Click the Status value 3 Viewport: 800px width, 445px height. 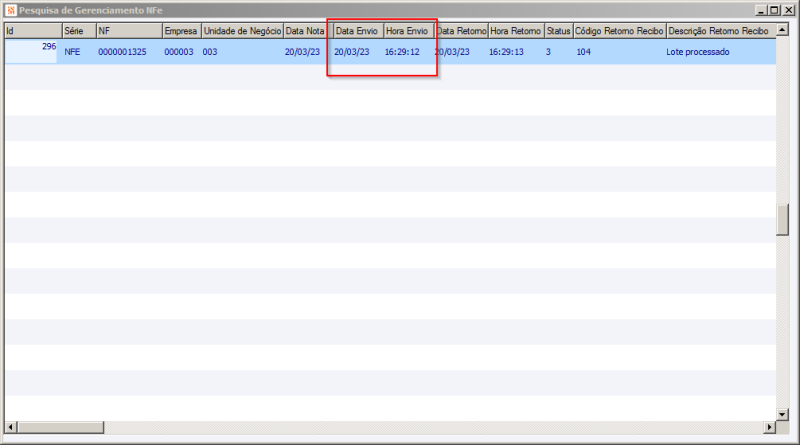click(x=548, y=52)
